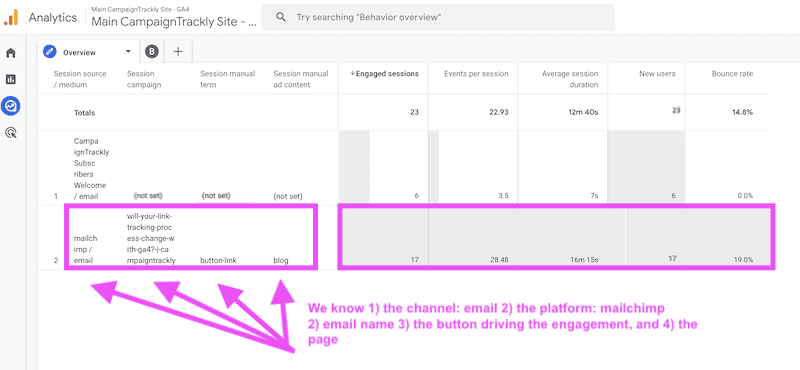This screenshot has height=370, width=800.
Task: Click the 0.0% bounce rate value
Action: coord(744,196)
